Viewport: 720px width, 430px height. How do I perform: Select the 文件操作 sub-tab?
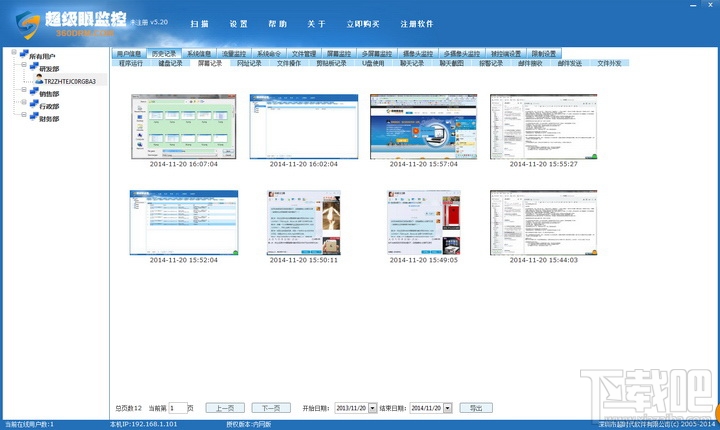pyautogui.click(x=289, y=63)
